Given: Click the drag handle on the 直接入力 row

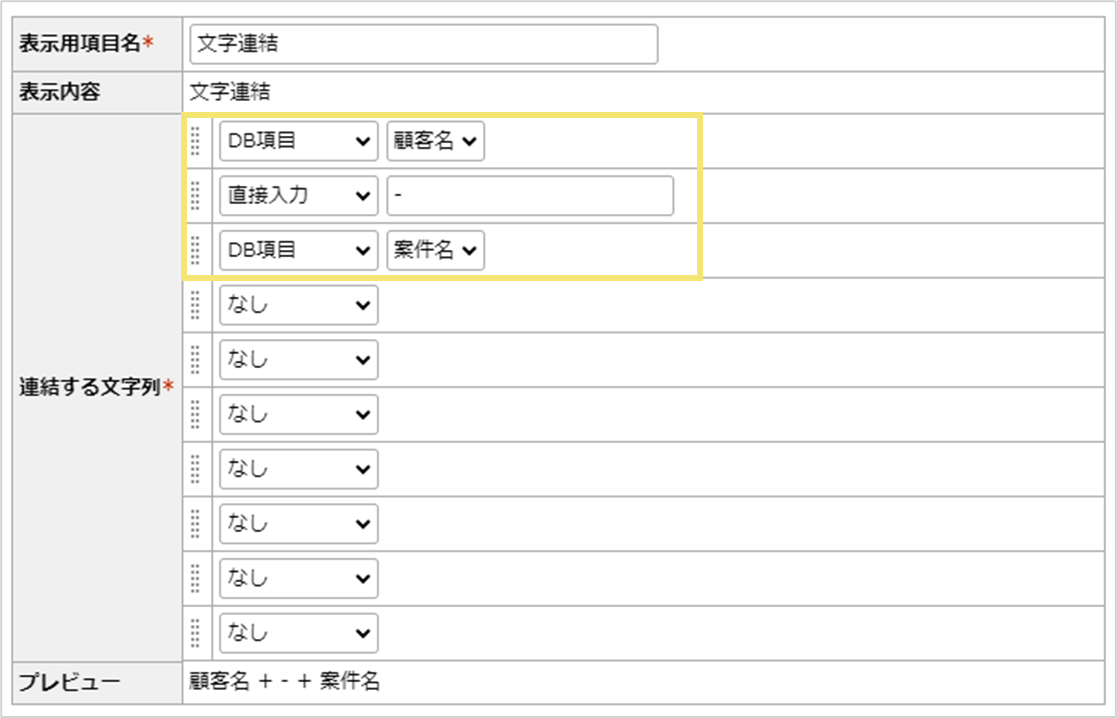Looking at the screenshot, I should click(196, 195).
